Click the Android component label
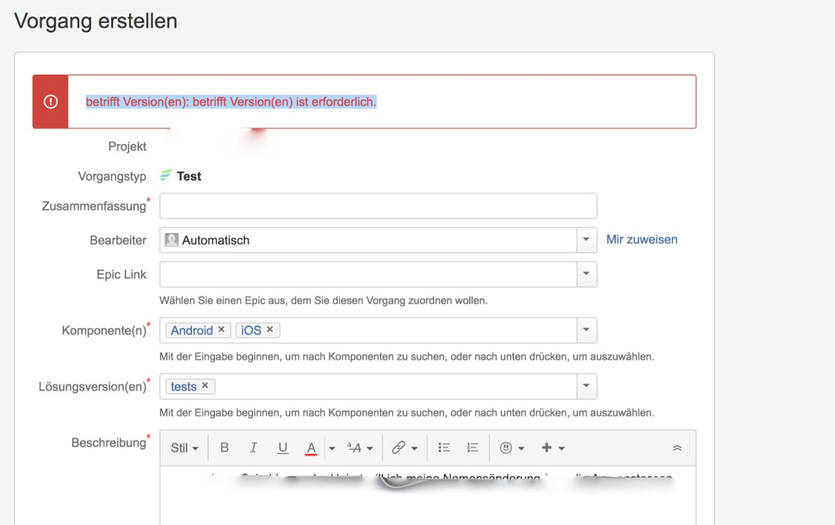The height and width of the screenshot is (525, 835). [192, 330]
